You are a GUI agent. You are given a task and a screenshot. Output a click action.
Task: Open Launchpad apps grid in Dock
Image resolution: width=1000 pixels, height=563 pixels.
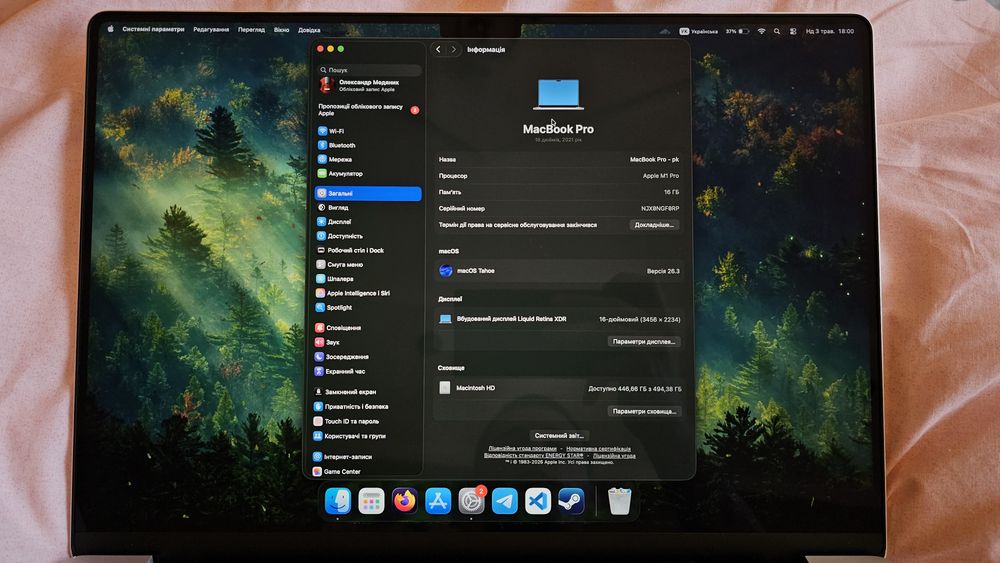click(371, 501)
